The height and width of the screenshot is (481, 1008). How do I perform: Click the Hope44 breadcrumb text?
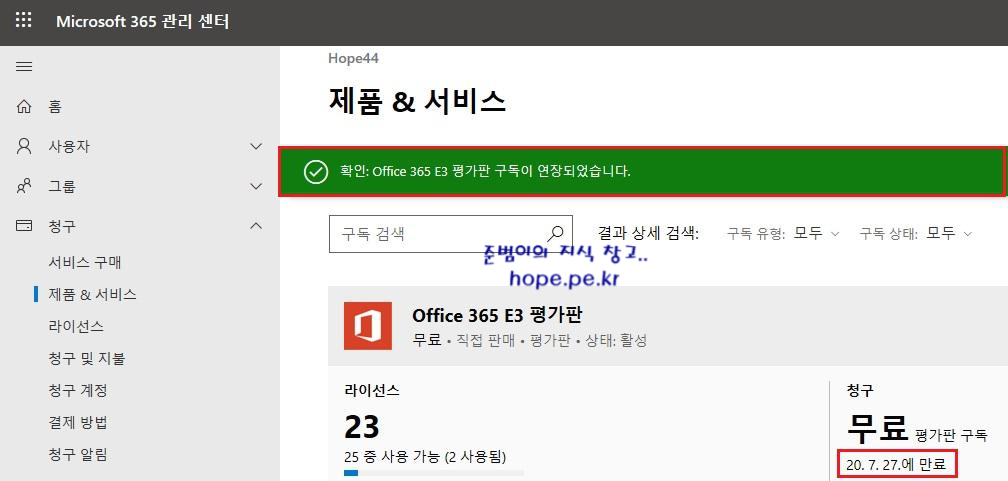pyautogui.click(x=354, y=59)
